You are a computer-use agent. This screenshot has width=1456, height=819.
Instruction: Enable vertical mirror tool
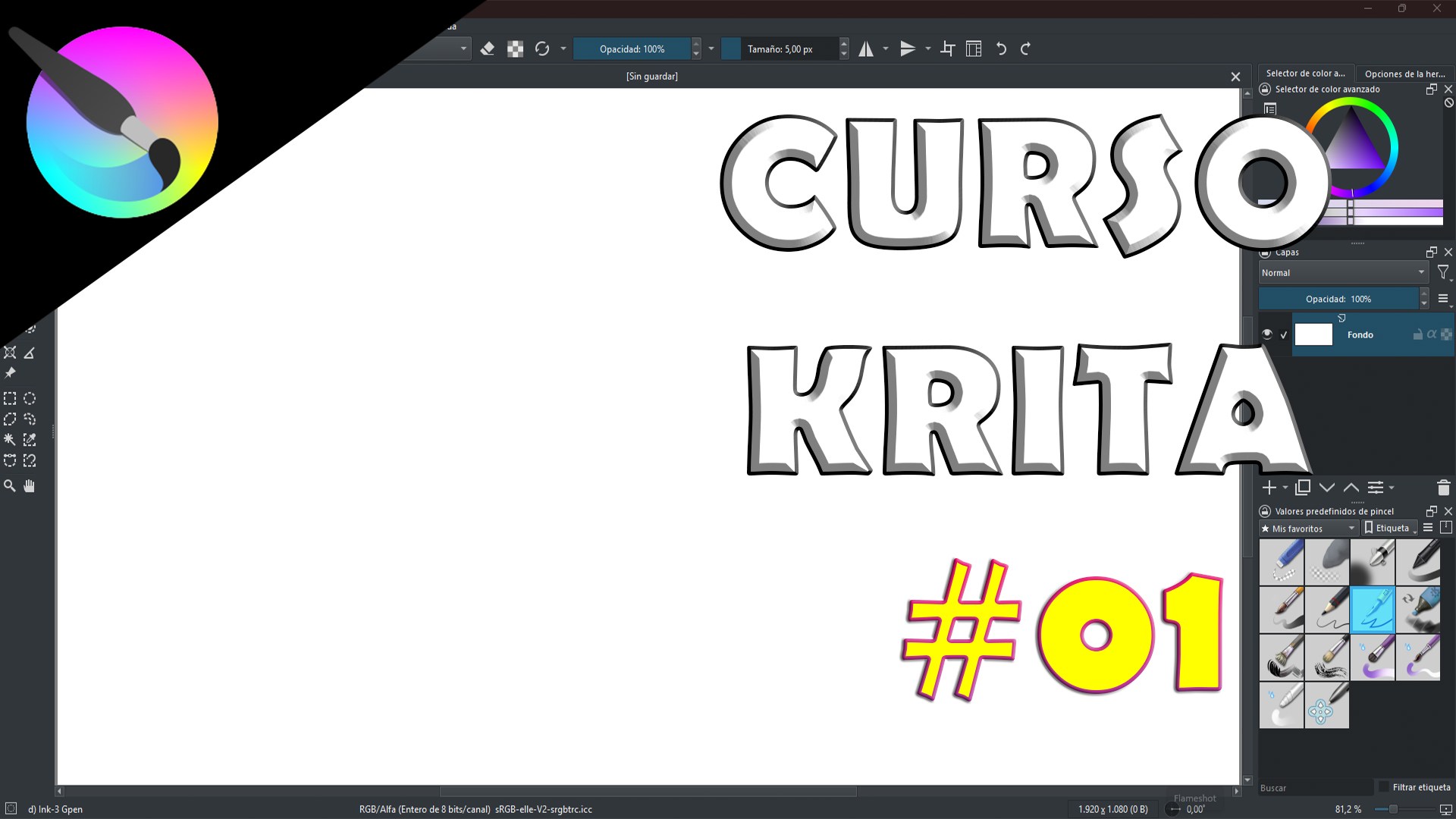coord(908,49)
